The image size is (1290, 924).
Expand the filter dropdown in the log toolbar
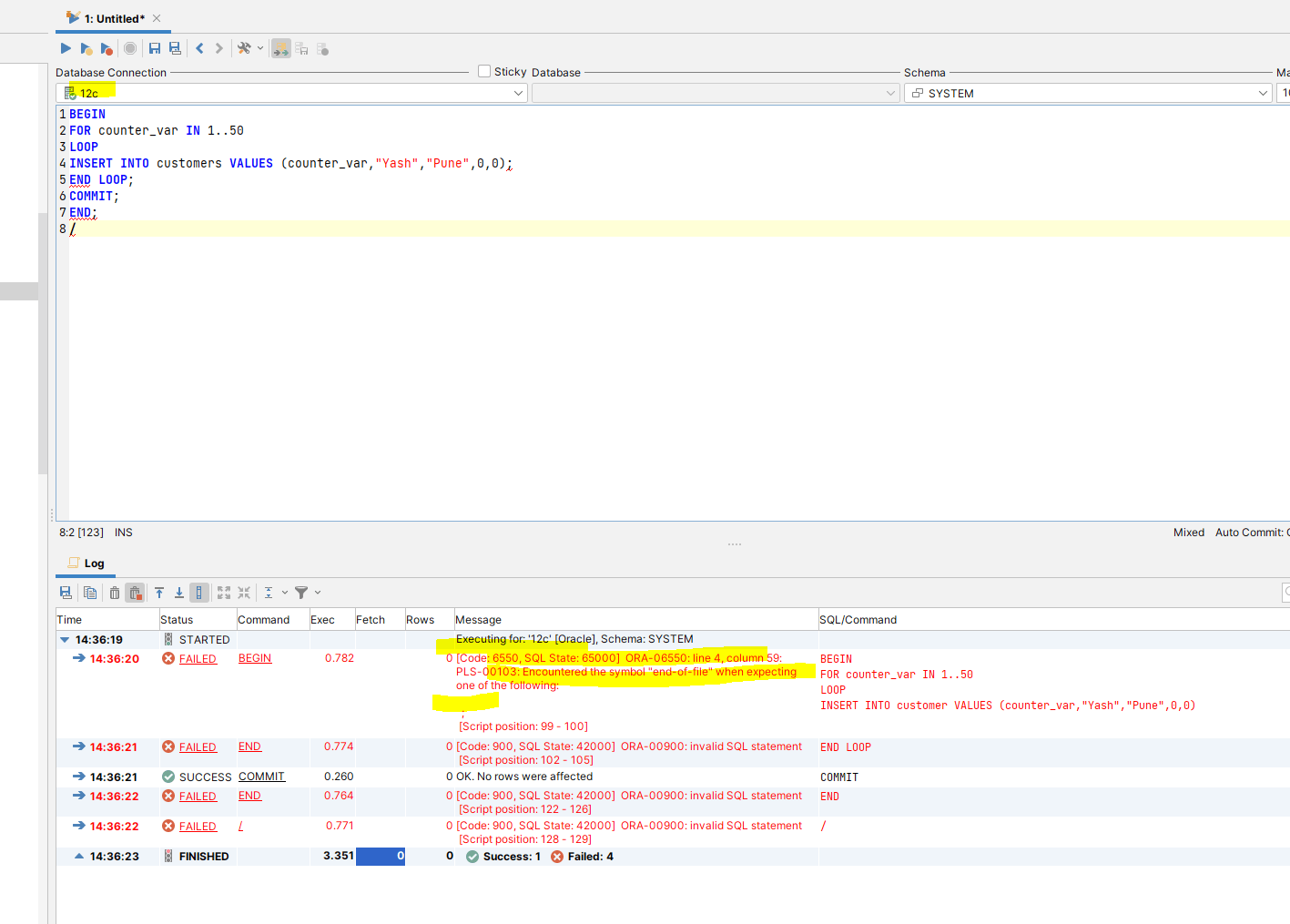316,592
